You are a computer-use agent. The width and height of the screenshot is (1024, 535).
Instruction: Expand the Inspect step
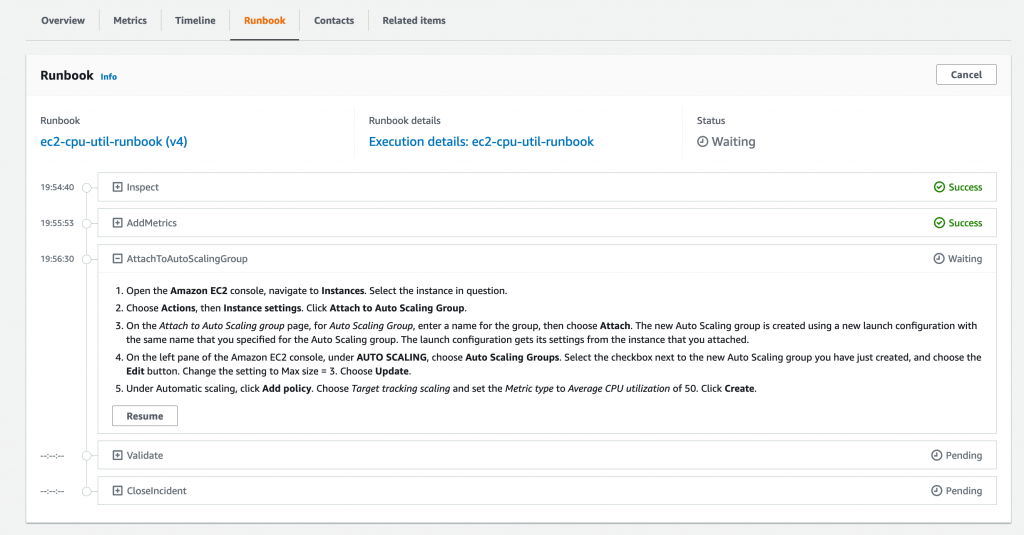[x=118, y=187]
